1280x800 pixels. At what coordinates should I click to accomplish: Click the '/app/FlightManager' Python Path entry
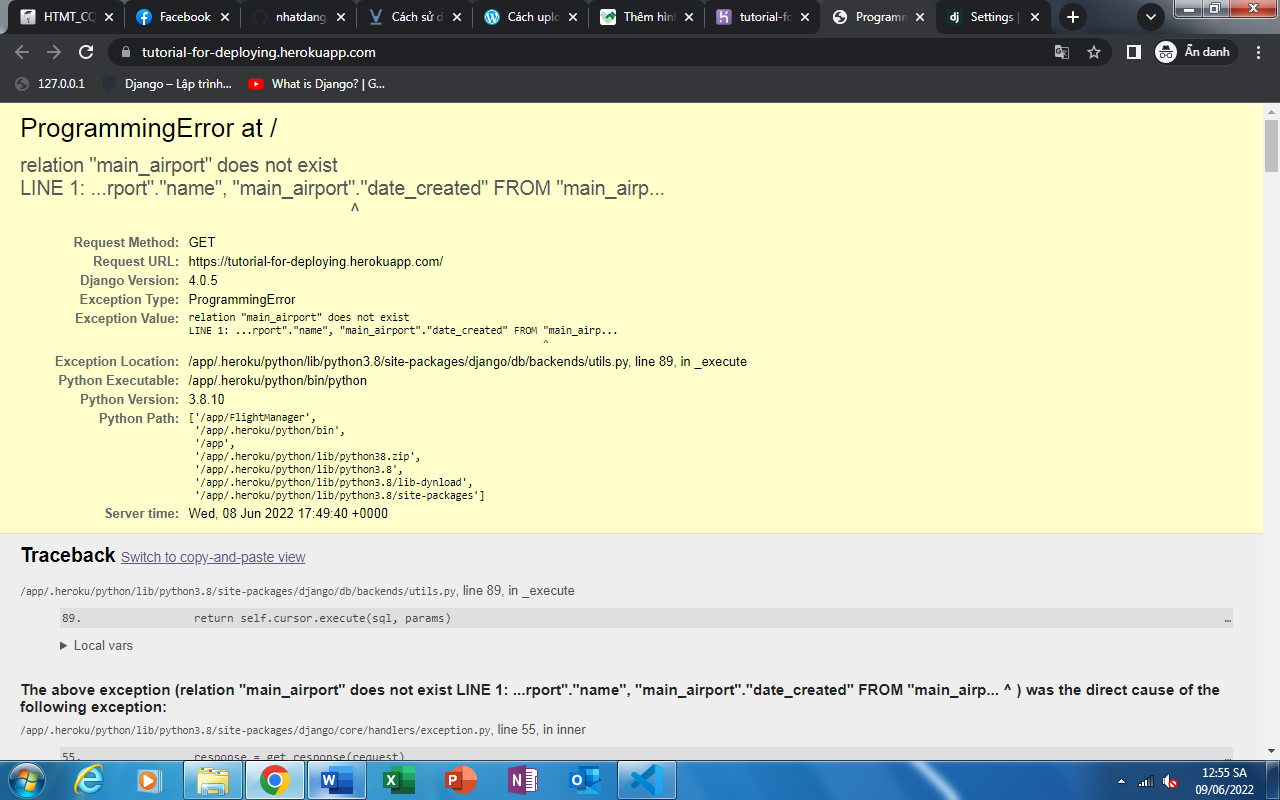pyautogui.click(x=252, y=418)
